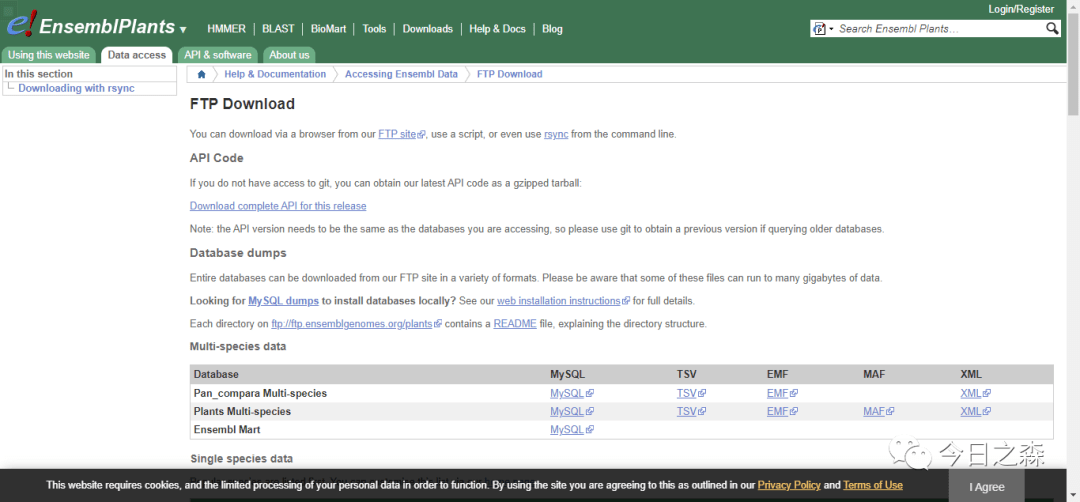
Task: Click the home icon in breadcrumb
Action: (x=202, y=74)
